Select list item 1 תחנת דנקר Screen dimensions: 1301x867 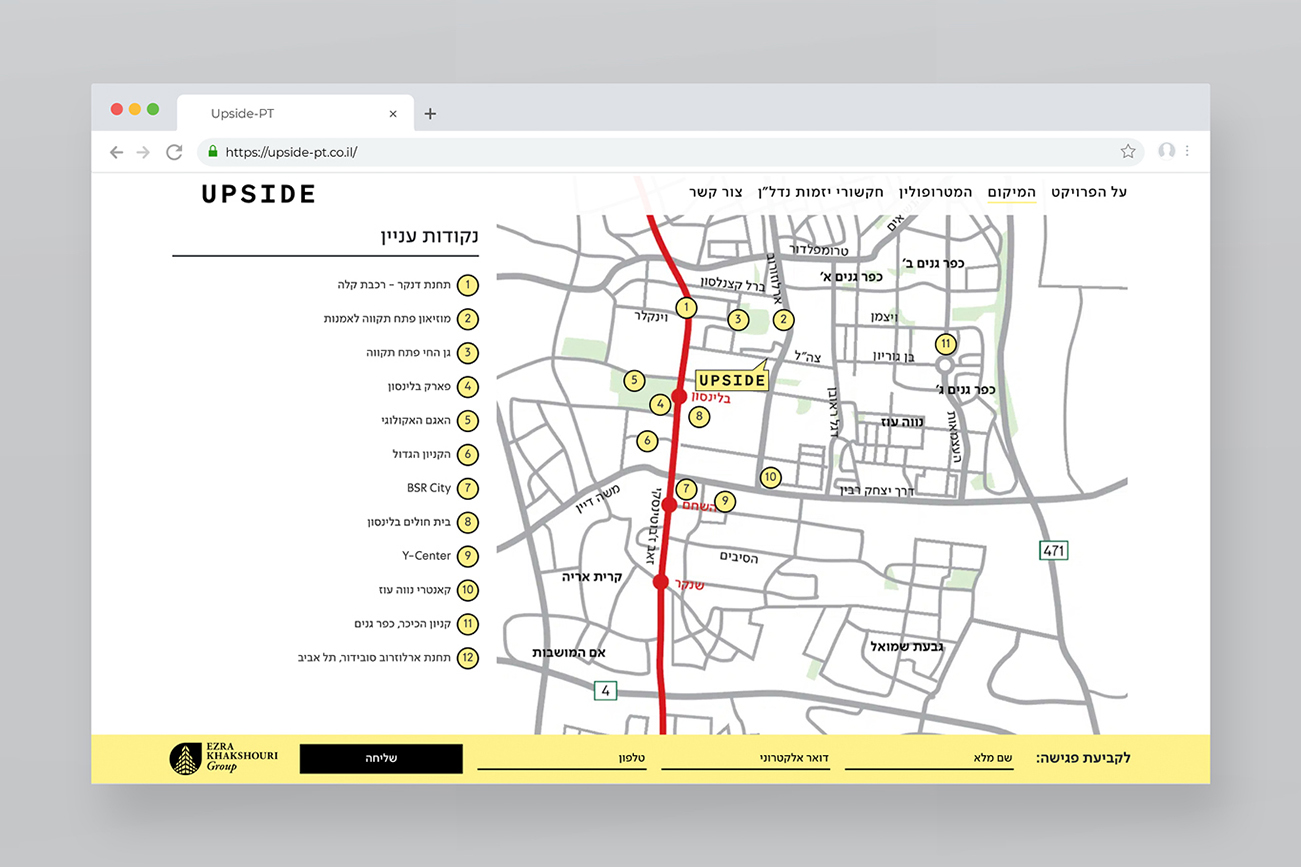pyautogui.click(x=407, y=285)
